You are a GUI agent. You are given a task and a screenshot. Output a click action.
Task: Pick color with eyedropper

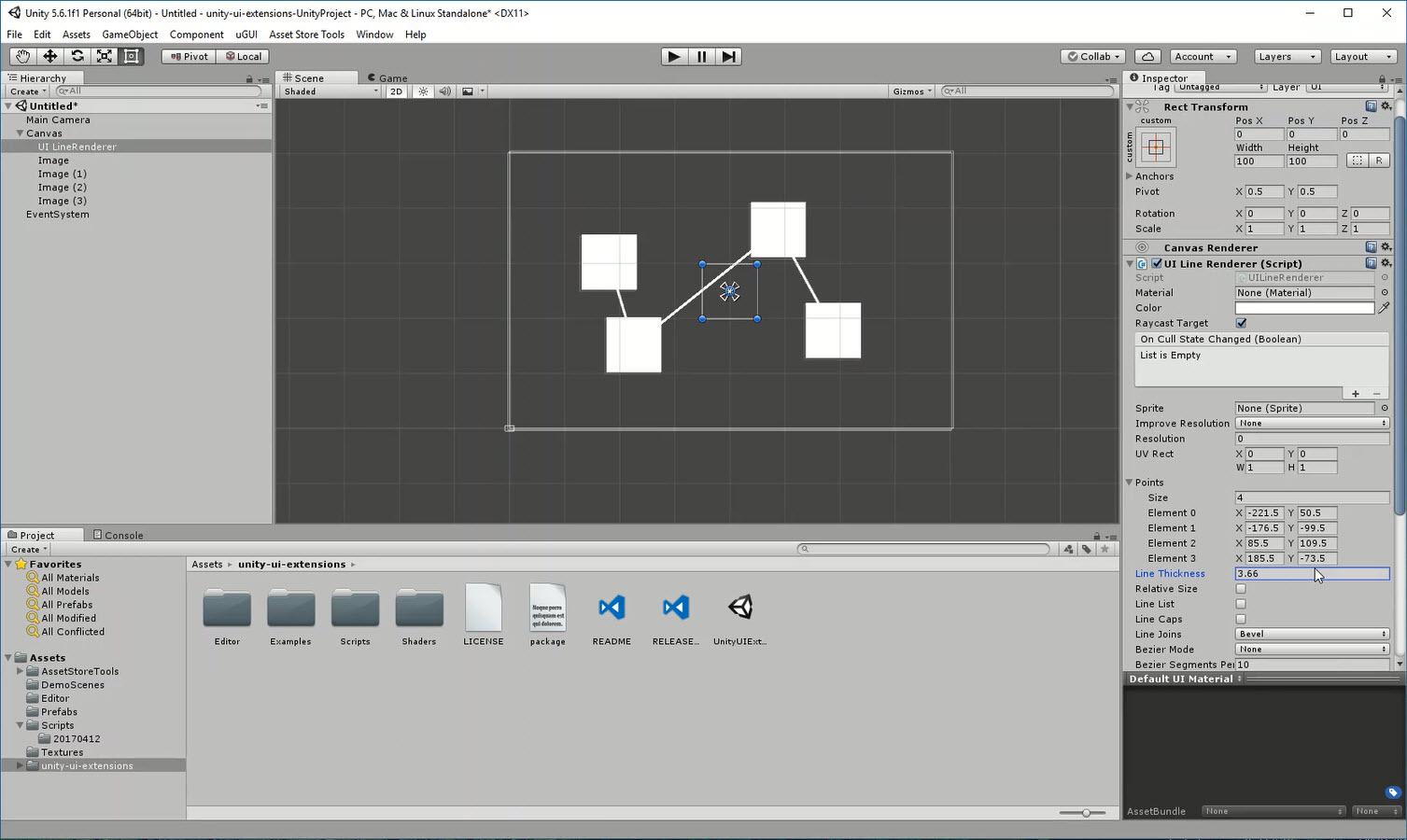click(1384, 308)
